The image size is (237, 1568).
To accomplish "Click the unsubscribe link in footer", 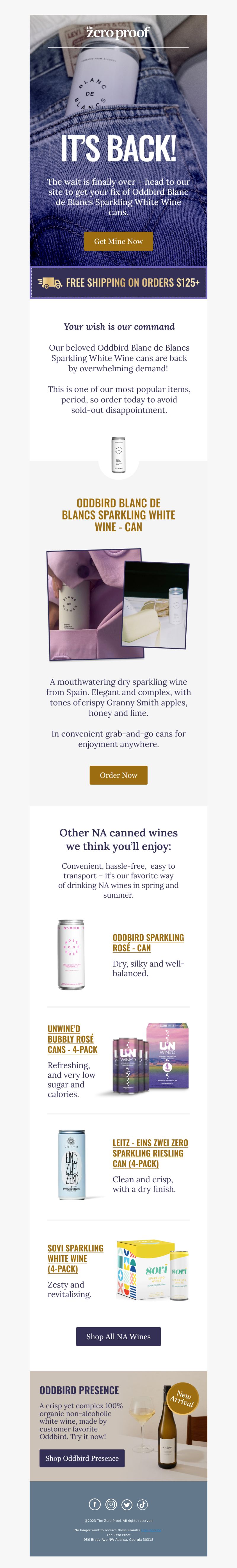I will click(152, 1530).
